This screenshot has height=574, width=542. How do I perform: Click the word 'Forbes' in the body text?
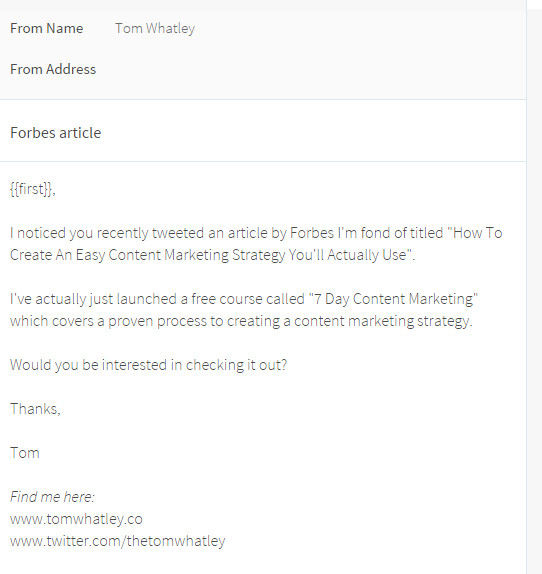312,233
